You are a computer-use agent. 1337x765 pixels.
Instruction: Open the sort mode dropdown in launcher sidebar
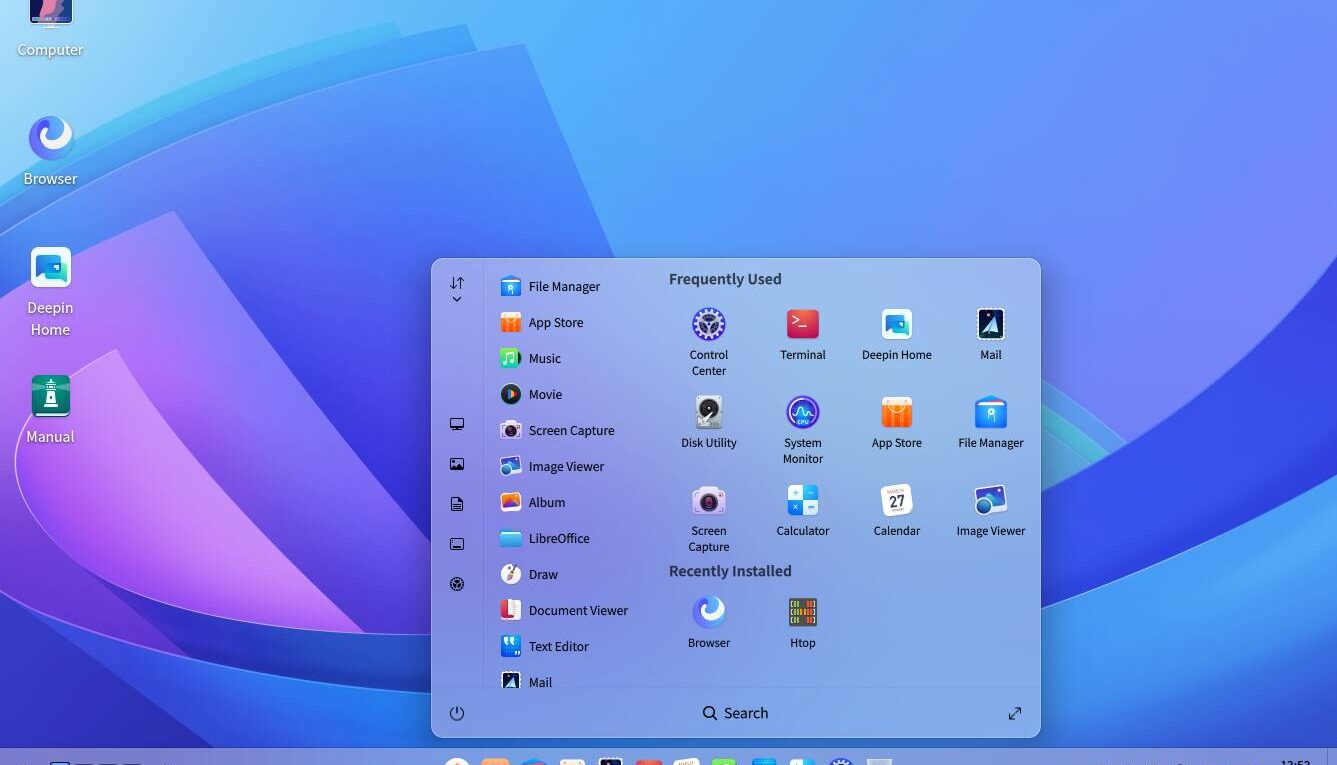tap(457, 290)
